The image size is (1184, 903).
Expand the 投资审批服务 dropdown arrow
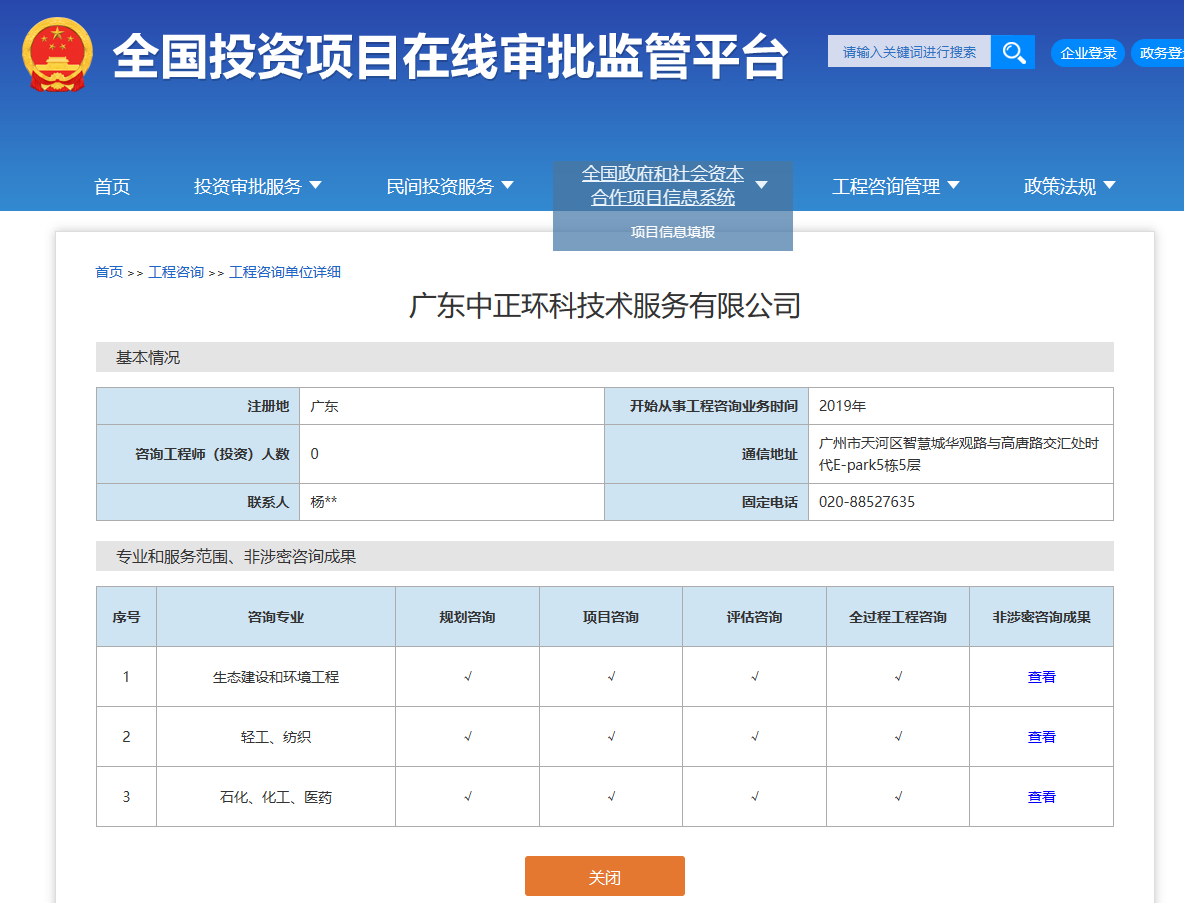click(316, 185)
